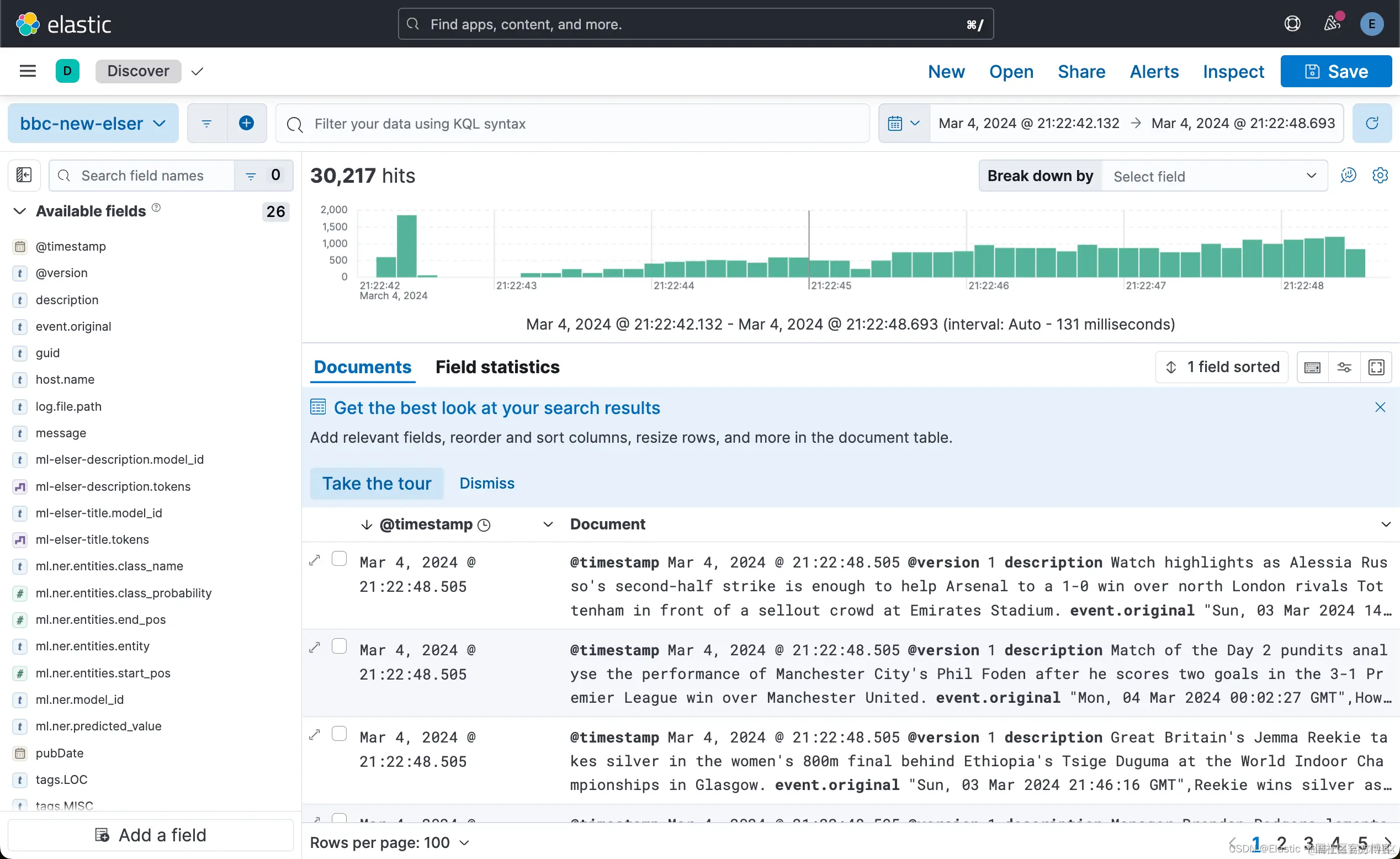Open the help menu lifebuoy icon
Image resolution: width=1400 pixels, height=859 pixels.
tap(1292, 24)
